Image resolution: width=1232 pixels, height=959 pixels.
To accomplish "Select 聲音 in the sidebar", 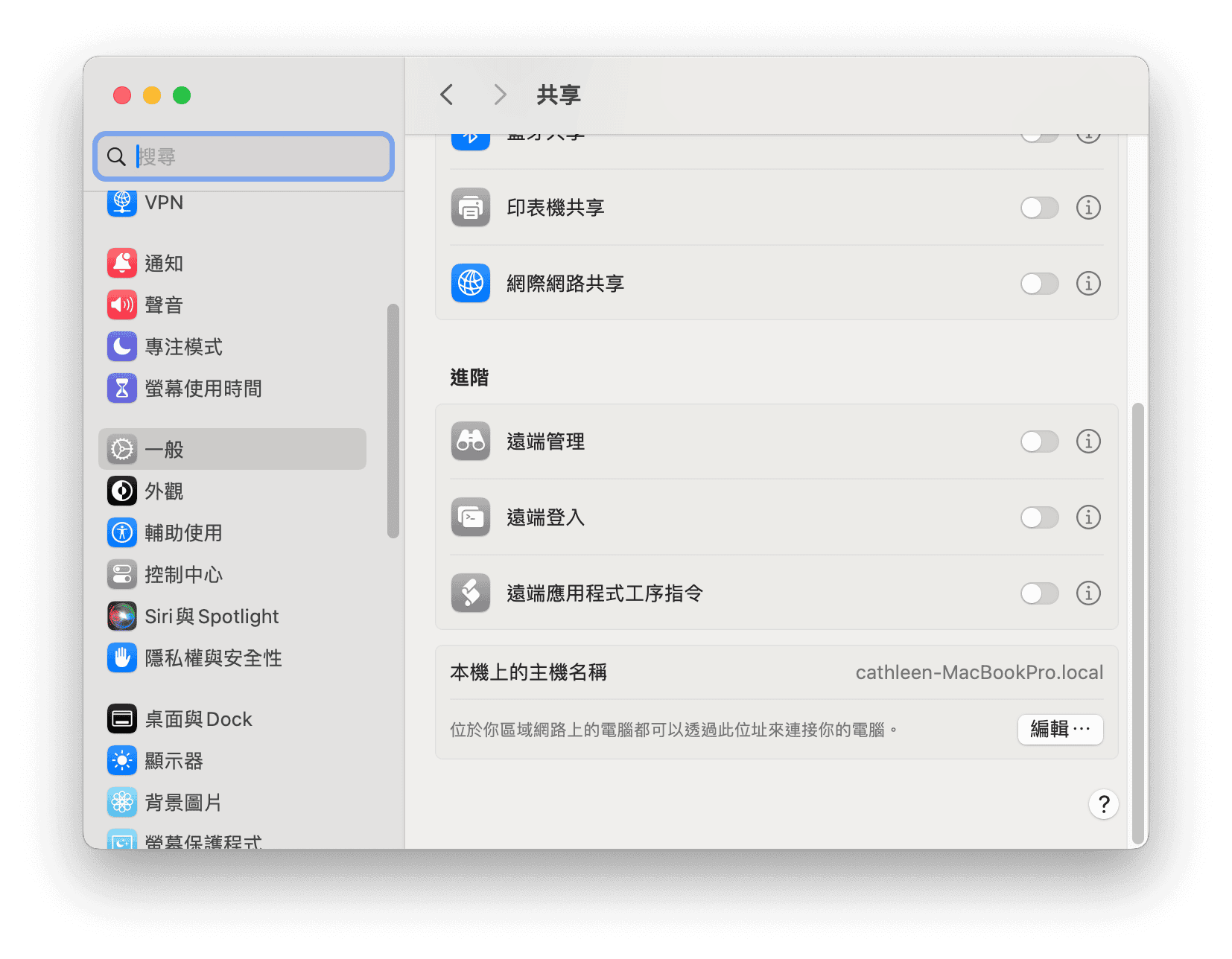I will (231, 305).
